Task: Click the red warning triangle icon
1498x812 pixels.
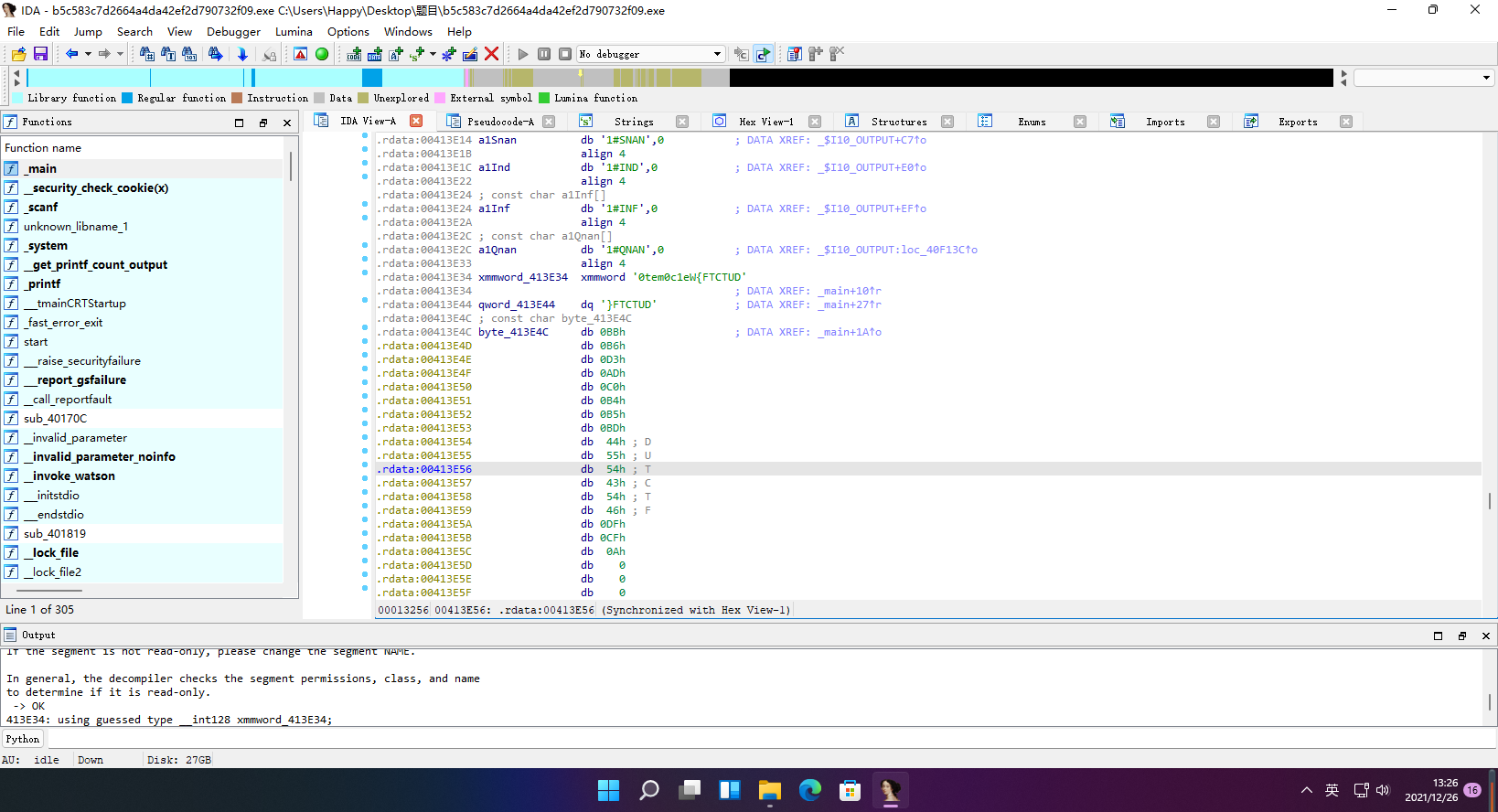Action: pyautogui.click(x=300, y=54)
